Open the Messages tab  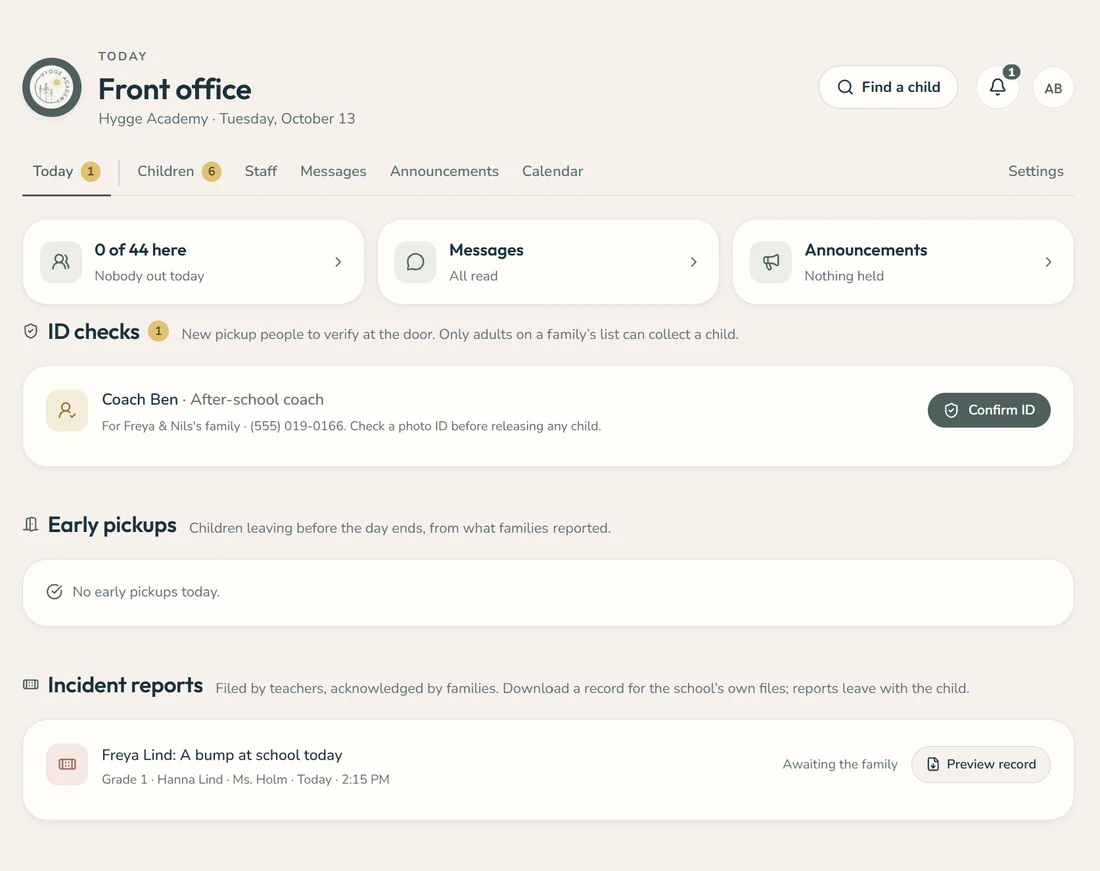[333, 171]
